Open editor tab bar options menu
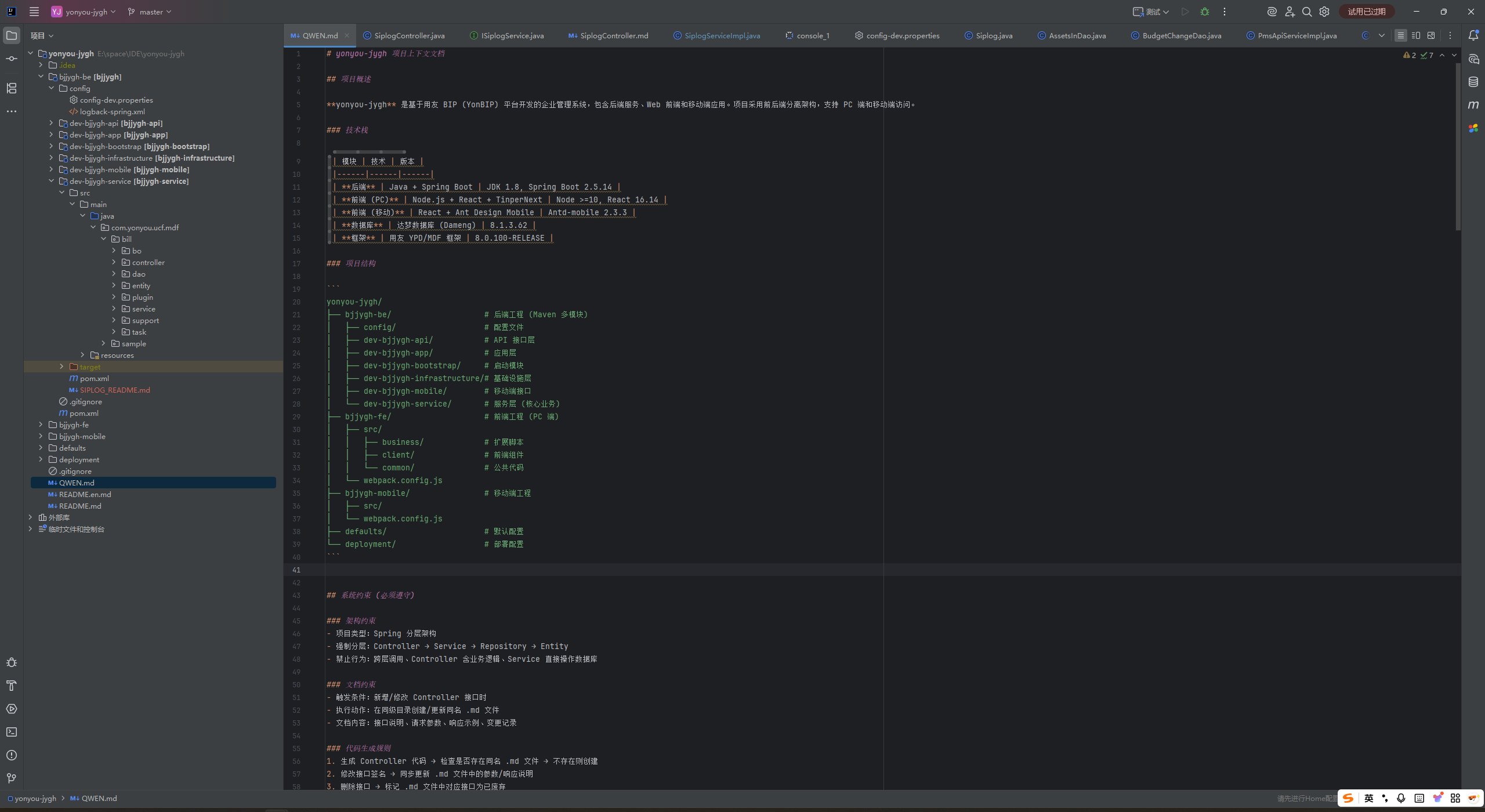This screenshot has width=1485, height=812. [x=1450, y=35]
